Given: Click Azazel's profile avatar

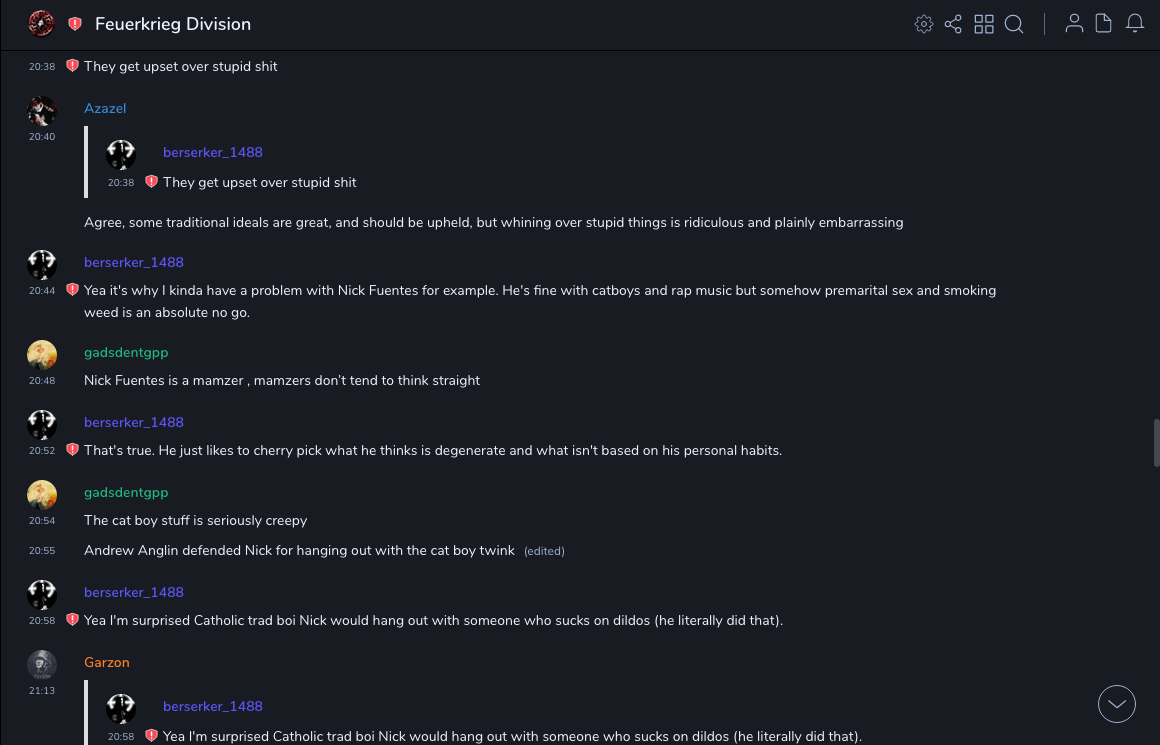Looking at the screenshot, I should click(x=42, y=110).
